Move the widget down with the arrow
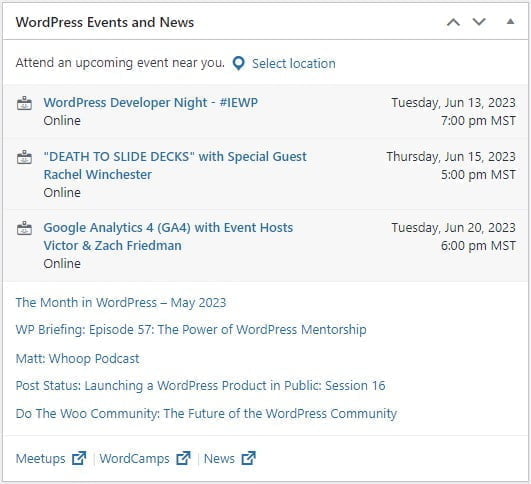Viewport: 531px width, 484px height. (479, 22)
